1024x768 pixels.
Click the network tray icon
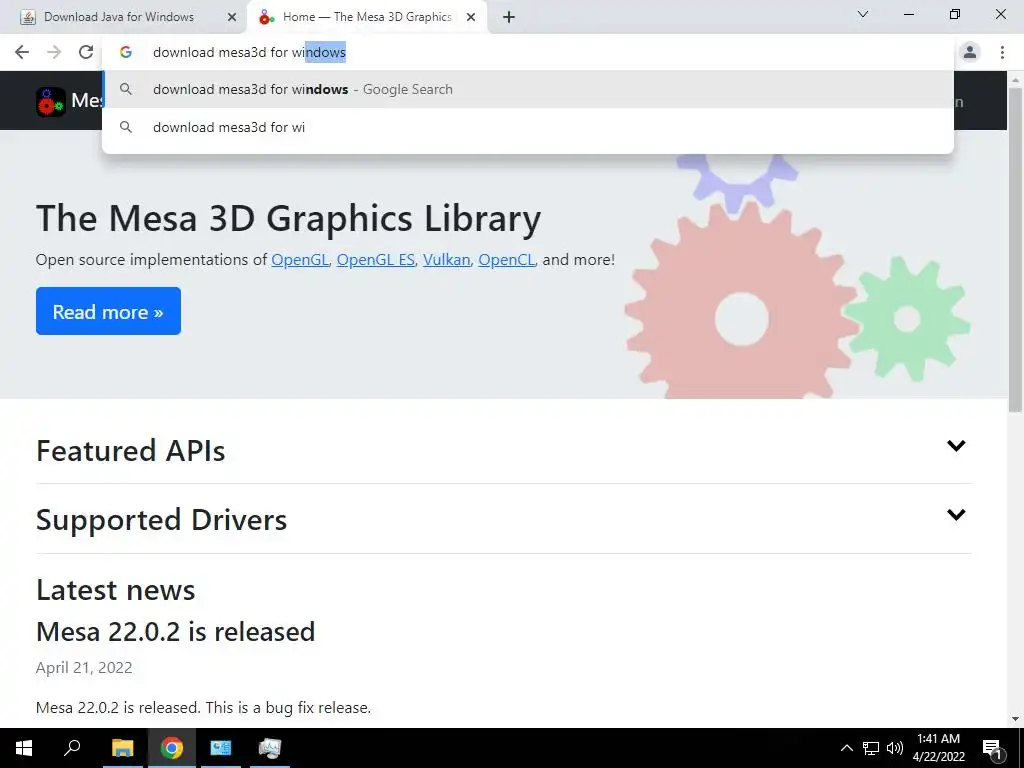coord(871,748)
